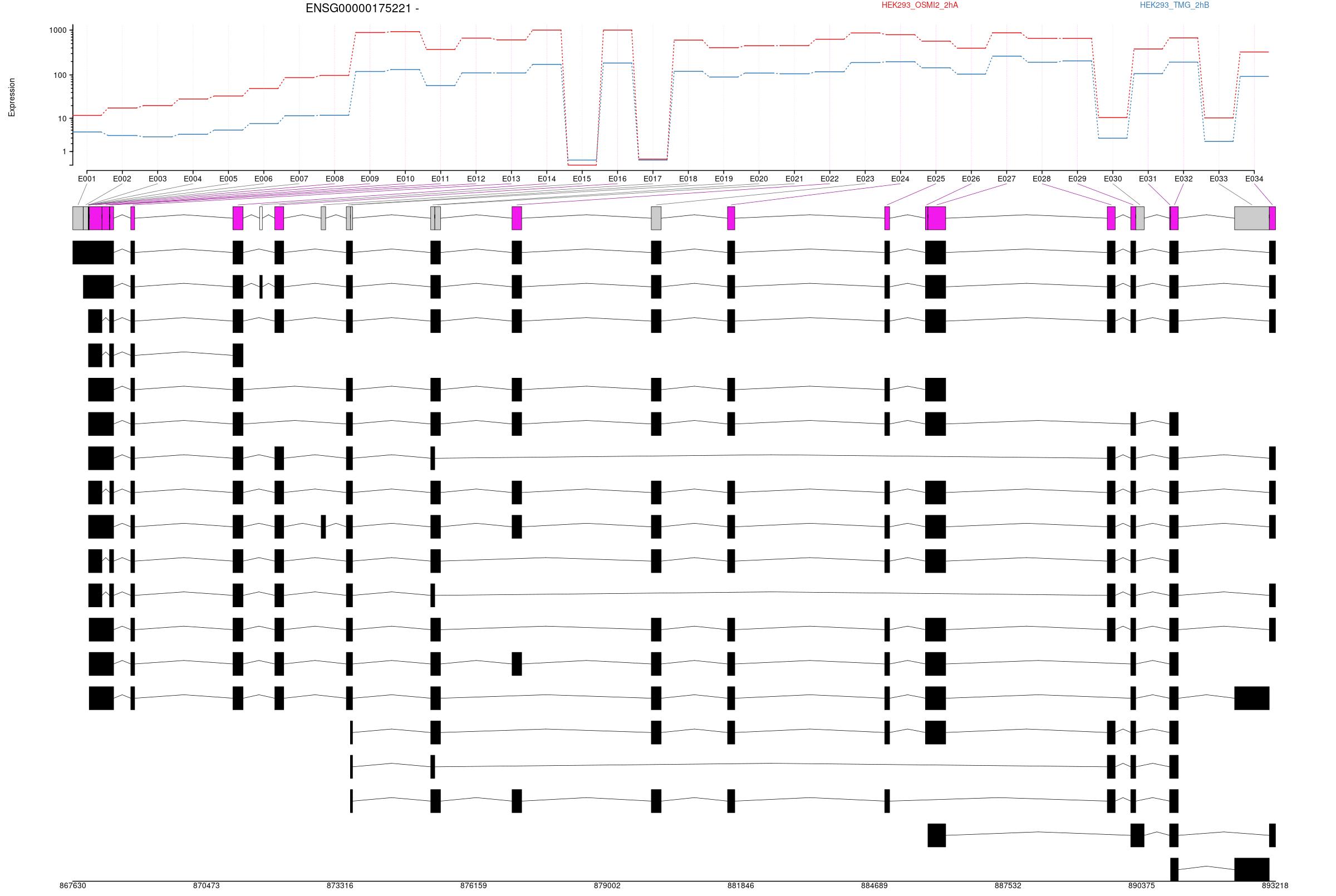Click exon label E027
1336x896 pixels.
point(1006,179)
